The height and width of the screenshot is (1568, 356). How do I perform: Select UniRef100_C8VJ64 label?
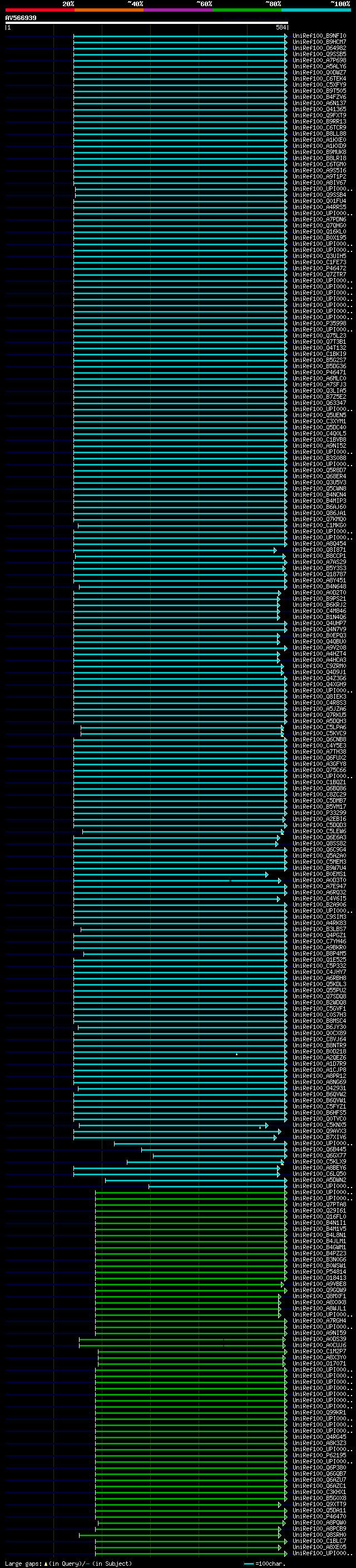(x=319, y=1039)
